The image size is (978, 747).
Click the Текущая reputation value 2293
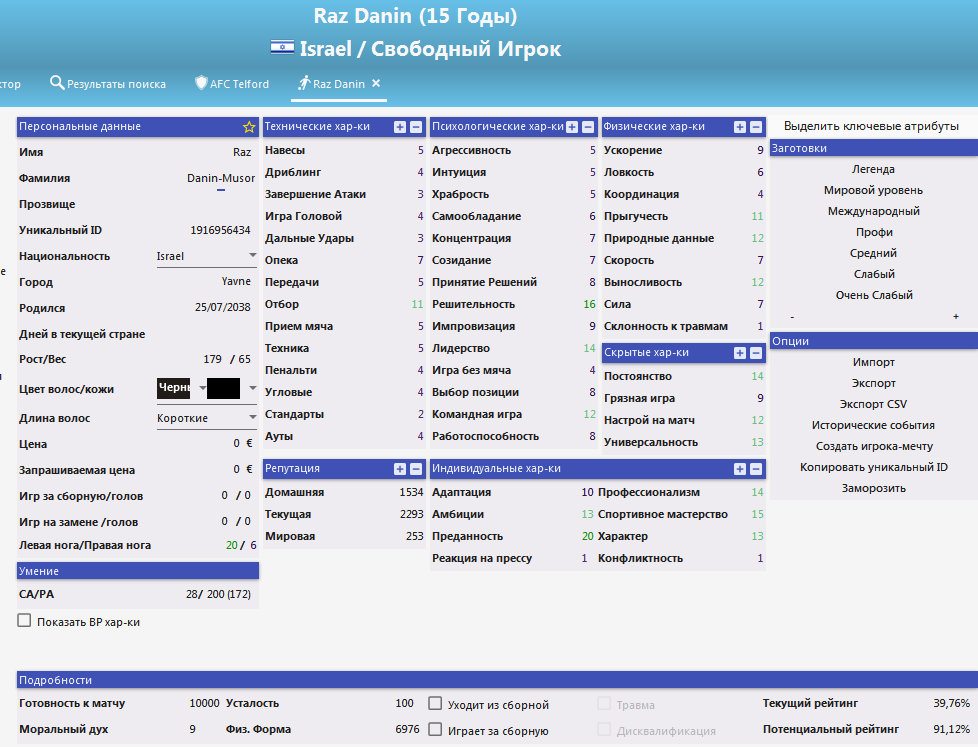coord(412,514)
